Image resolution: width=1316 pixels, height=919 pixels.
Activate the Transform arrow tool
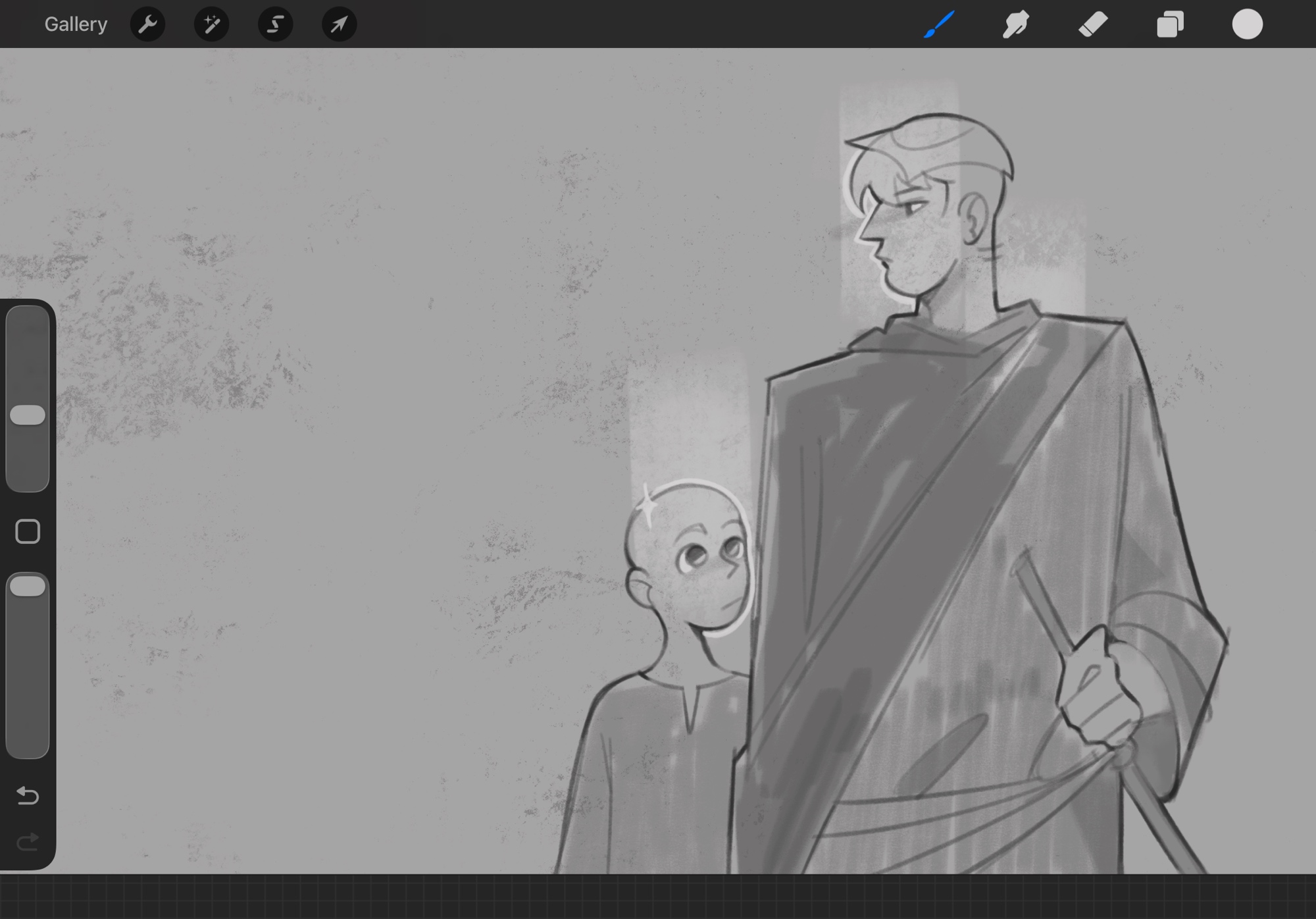click(x=339, y=24)
